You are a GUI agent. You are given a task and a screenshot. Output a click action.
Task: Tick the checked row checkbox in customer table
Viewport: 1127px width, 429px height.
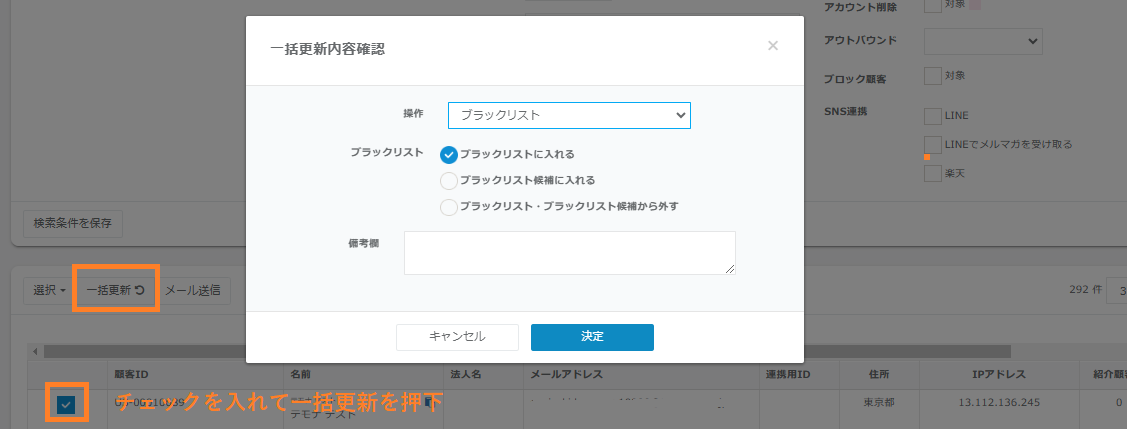tap(65, 404)
